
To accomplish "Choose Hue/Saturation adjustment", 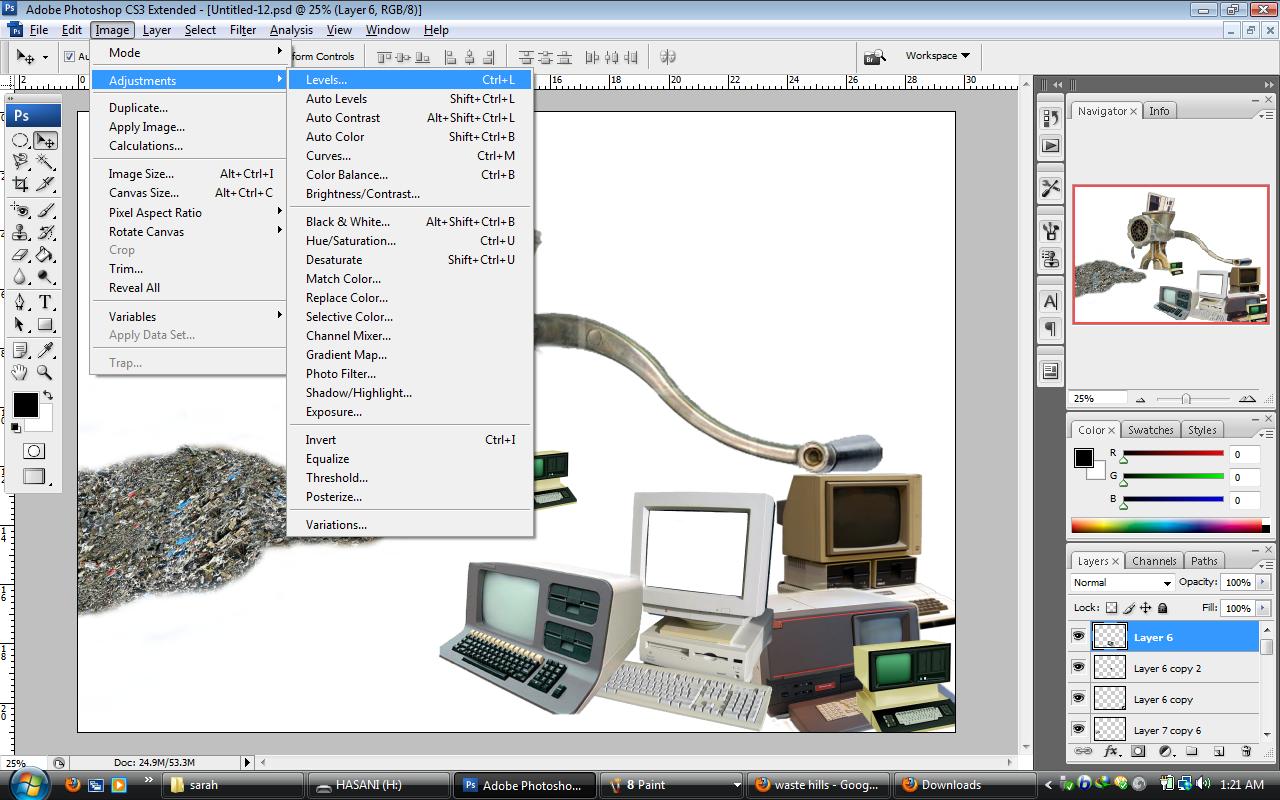I will click(410, 241).
